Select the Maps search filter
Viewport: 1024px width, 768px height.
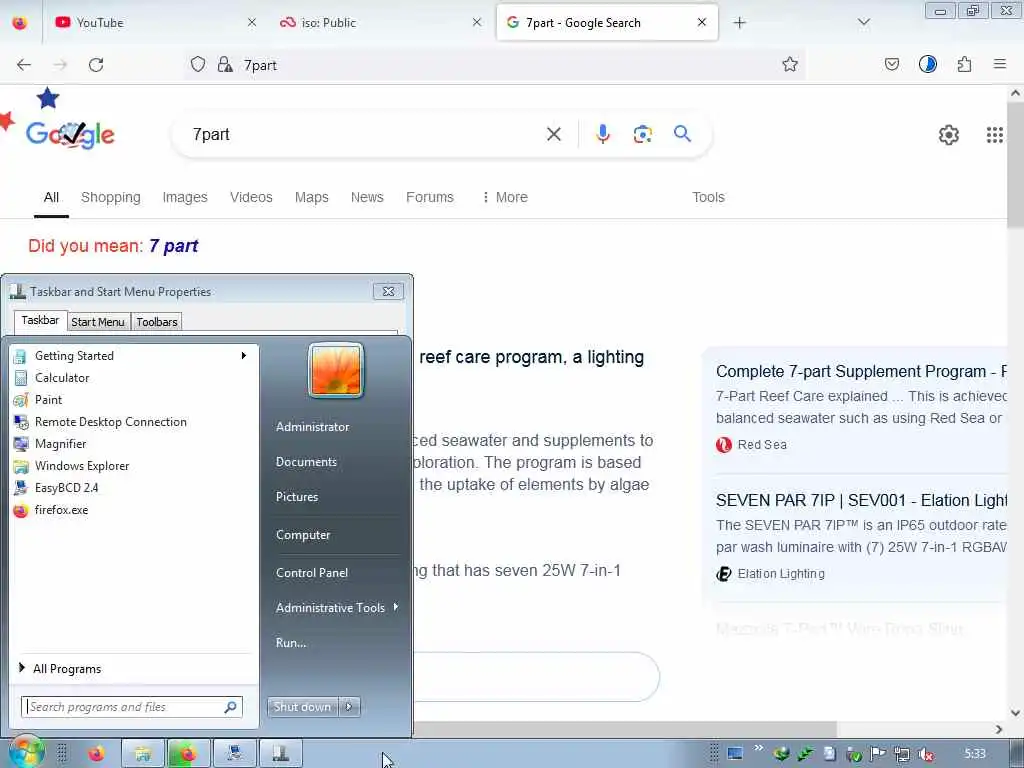click(x=312, y=197)
